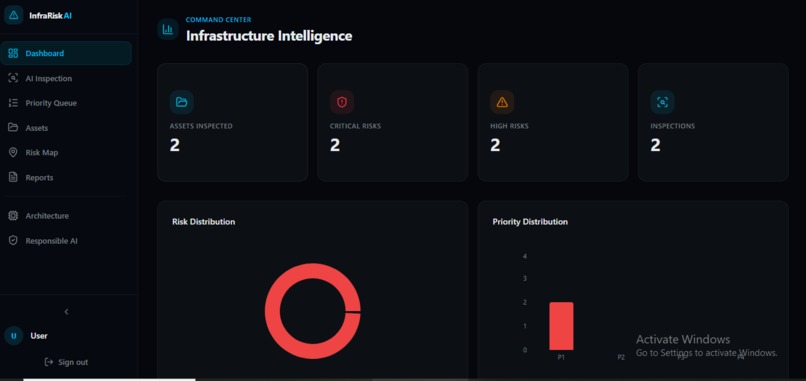Click the y-axis value 3 in Priority chart
The image size is (806, 381).
click(525, 279)
